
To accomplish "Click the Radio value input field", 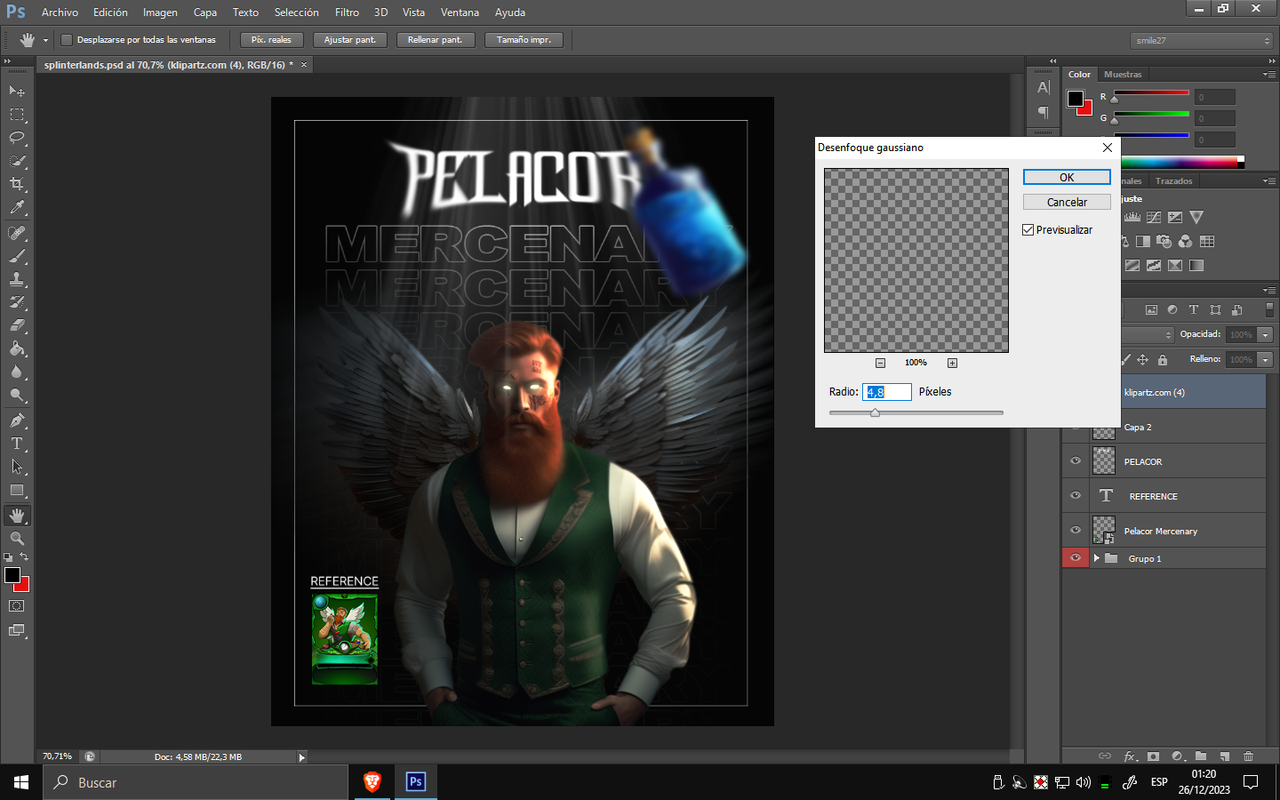I will pyautogui.click(x=887, y=392).
